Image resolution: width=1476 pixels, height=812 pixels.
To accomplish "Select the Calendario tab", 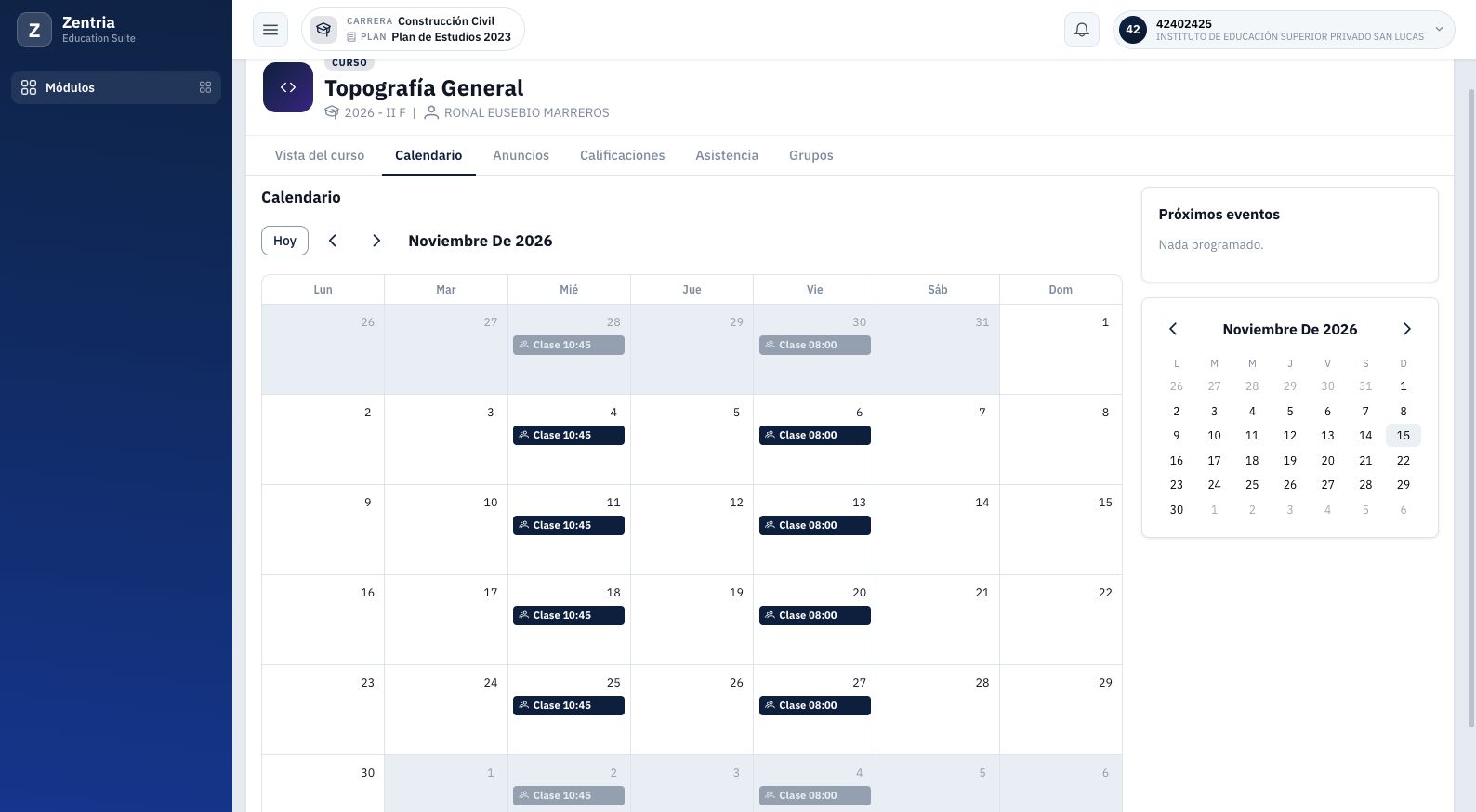I will pos(428,155).
